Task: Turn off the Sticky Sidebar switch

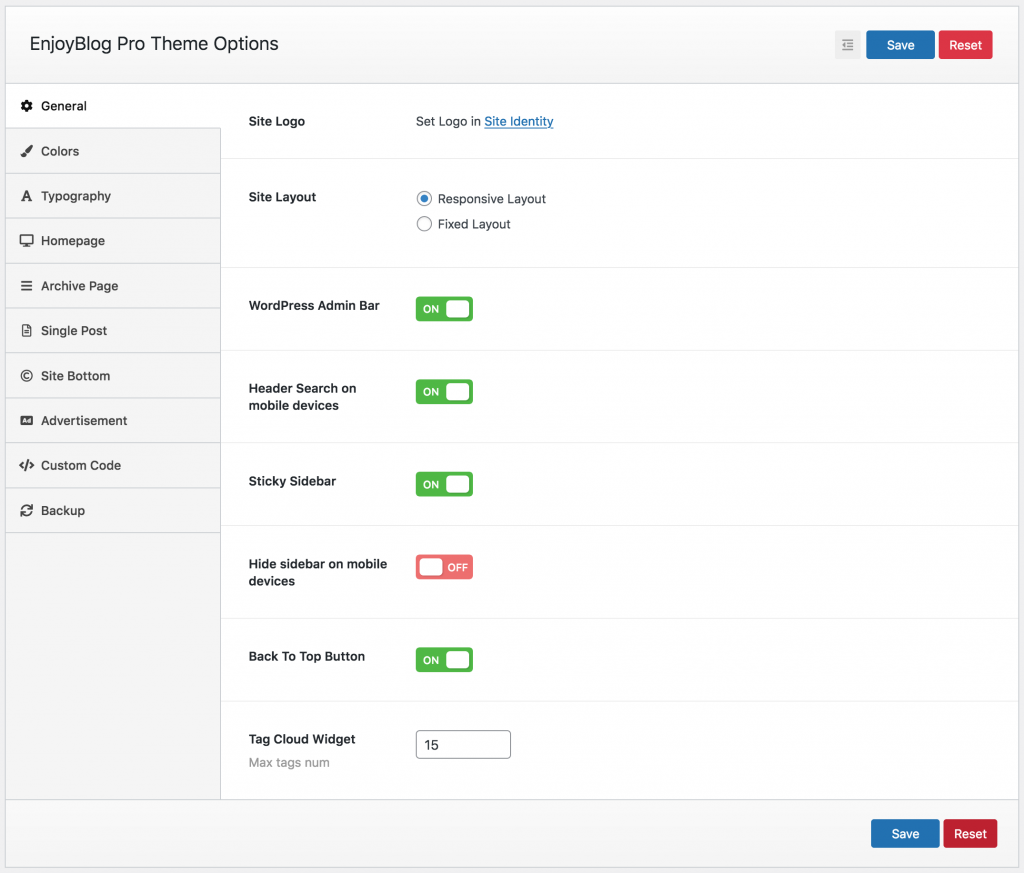Action: click(x=443, y=484)
